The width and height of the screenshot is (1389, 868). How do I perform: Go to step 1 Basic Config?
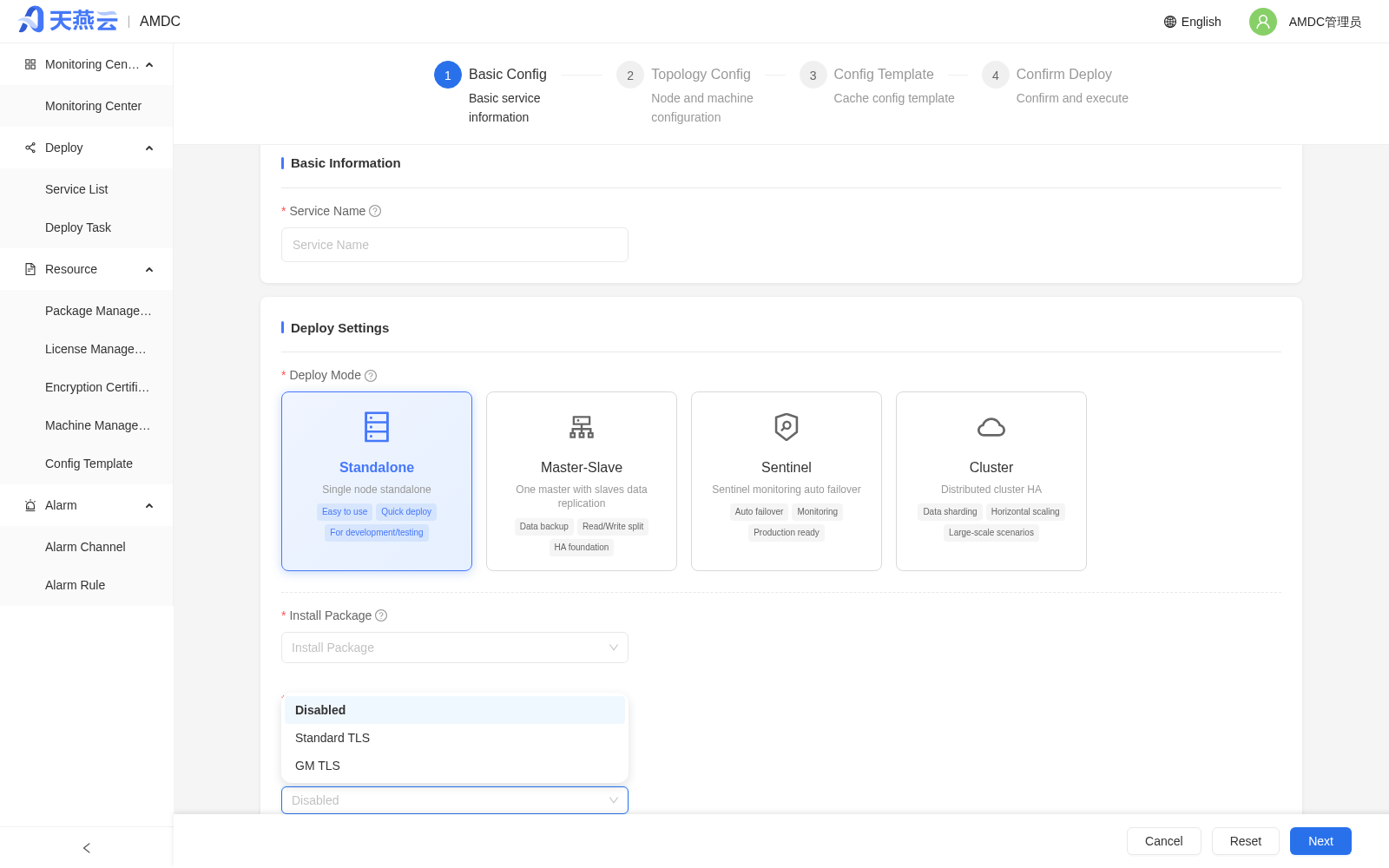(x=491, y=94)
